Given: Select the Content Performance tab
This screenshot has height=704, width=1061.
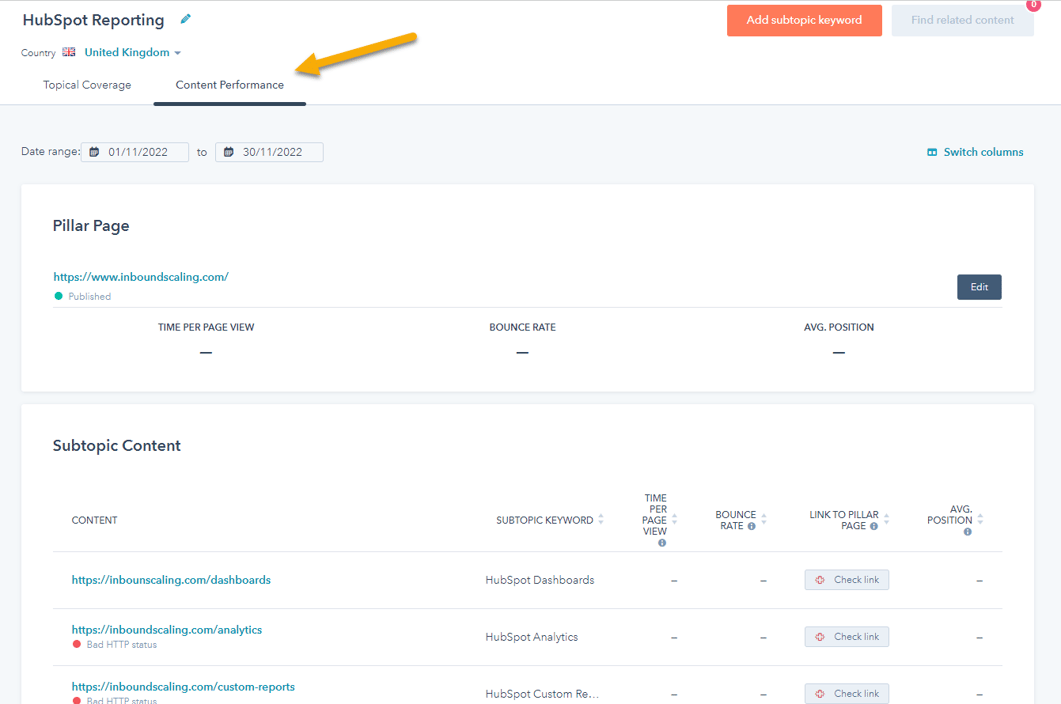Looking at the screenshot, I should tap(228, 85).
